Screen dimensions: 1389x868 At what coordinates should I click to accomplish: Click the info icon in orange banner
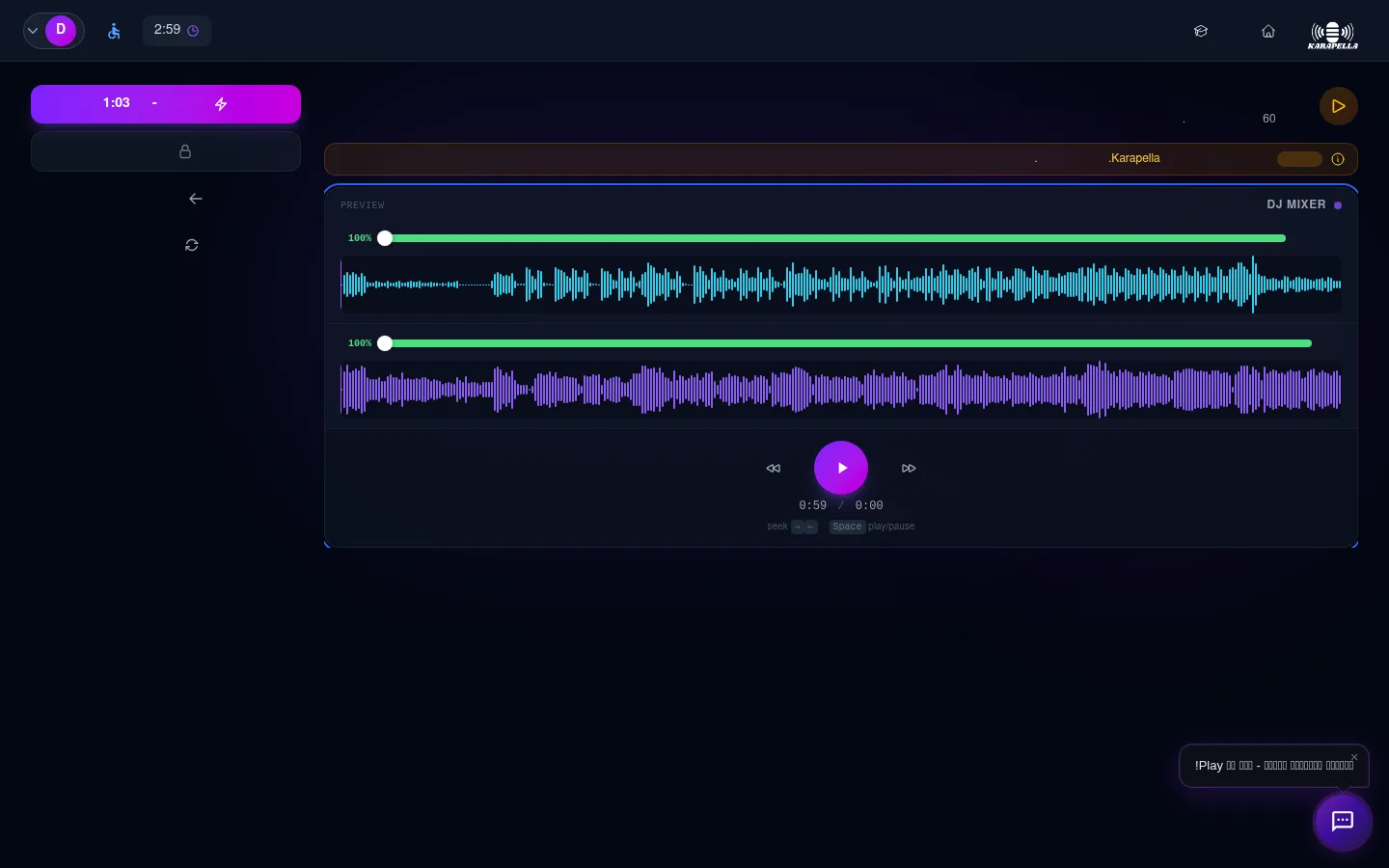click(x=1338, y=159)
